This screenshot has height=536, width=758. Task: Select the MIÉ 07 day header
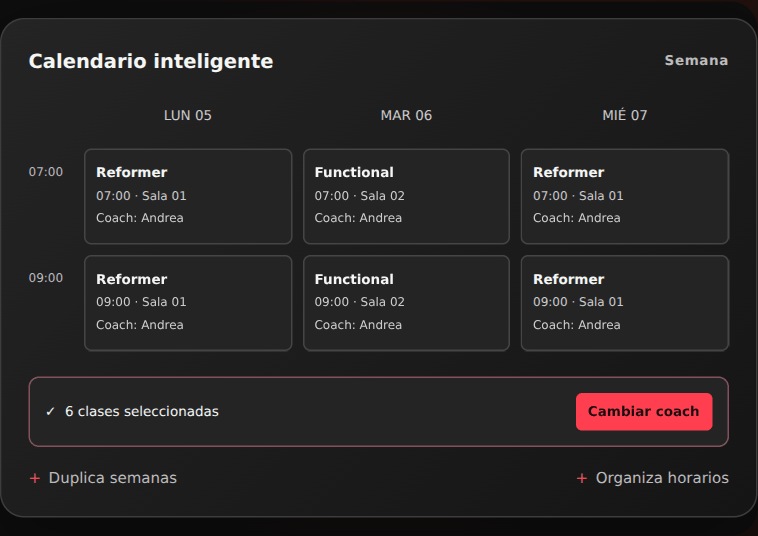click(625, 115)
